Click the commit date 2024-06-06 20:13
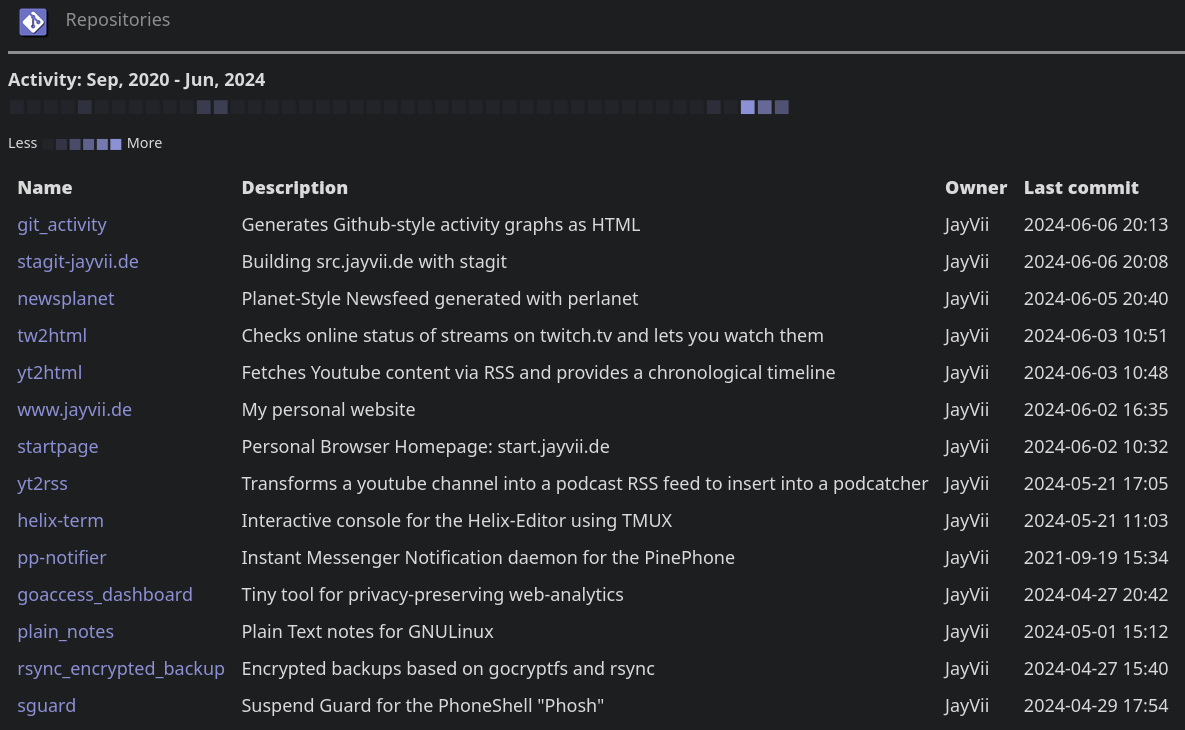 pyautogui.click(x=1096, y=224)
